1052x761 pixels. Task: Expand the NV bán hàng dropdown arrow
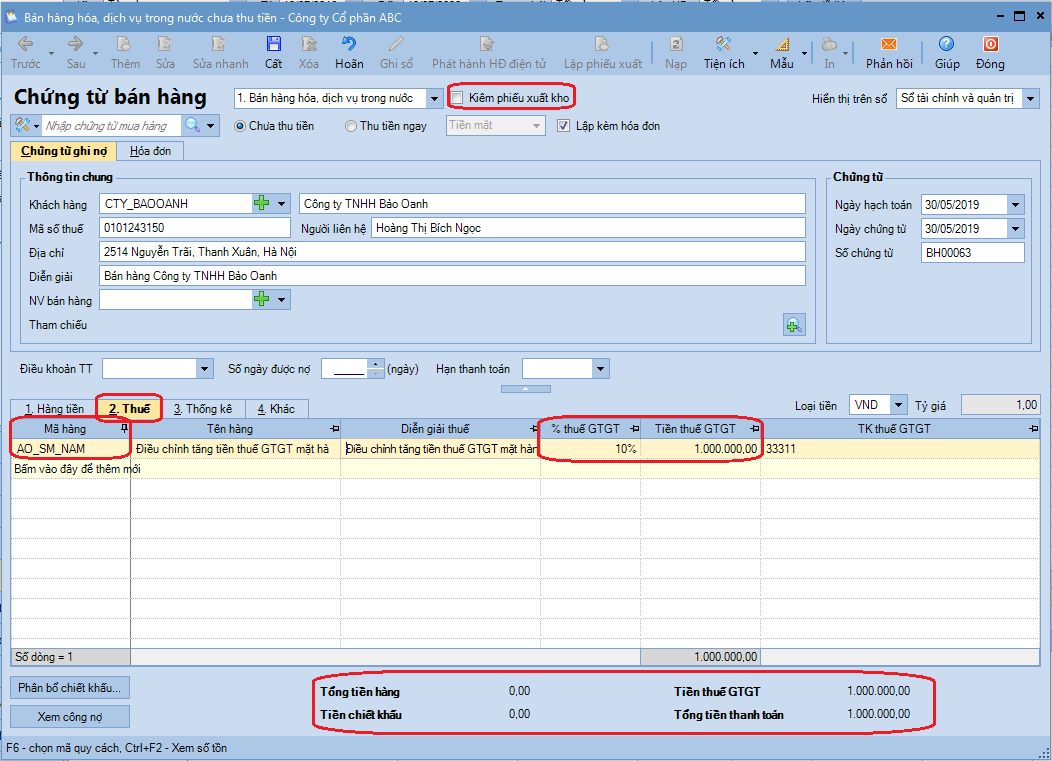[282, 299]
